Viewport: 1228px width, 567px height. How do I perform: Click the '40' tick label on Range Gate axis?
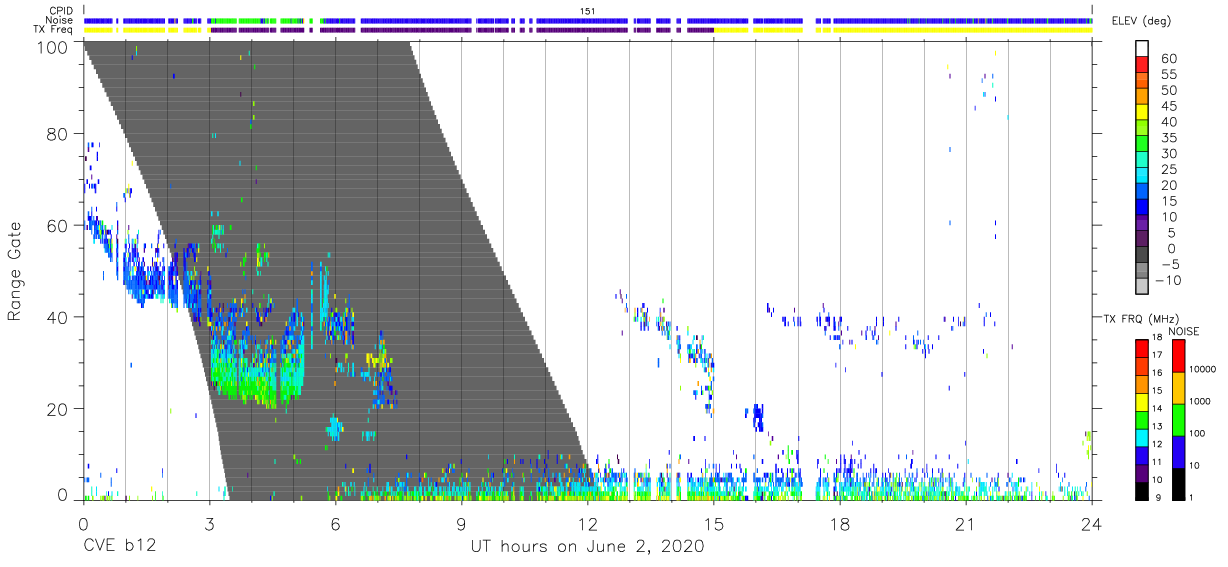[x=58, y=317]
